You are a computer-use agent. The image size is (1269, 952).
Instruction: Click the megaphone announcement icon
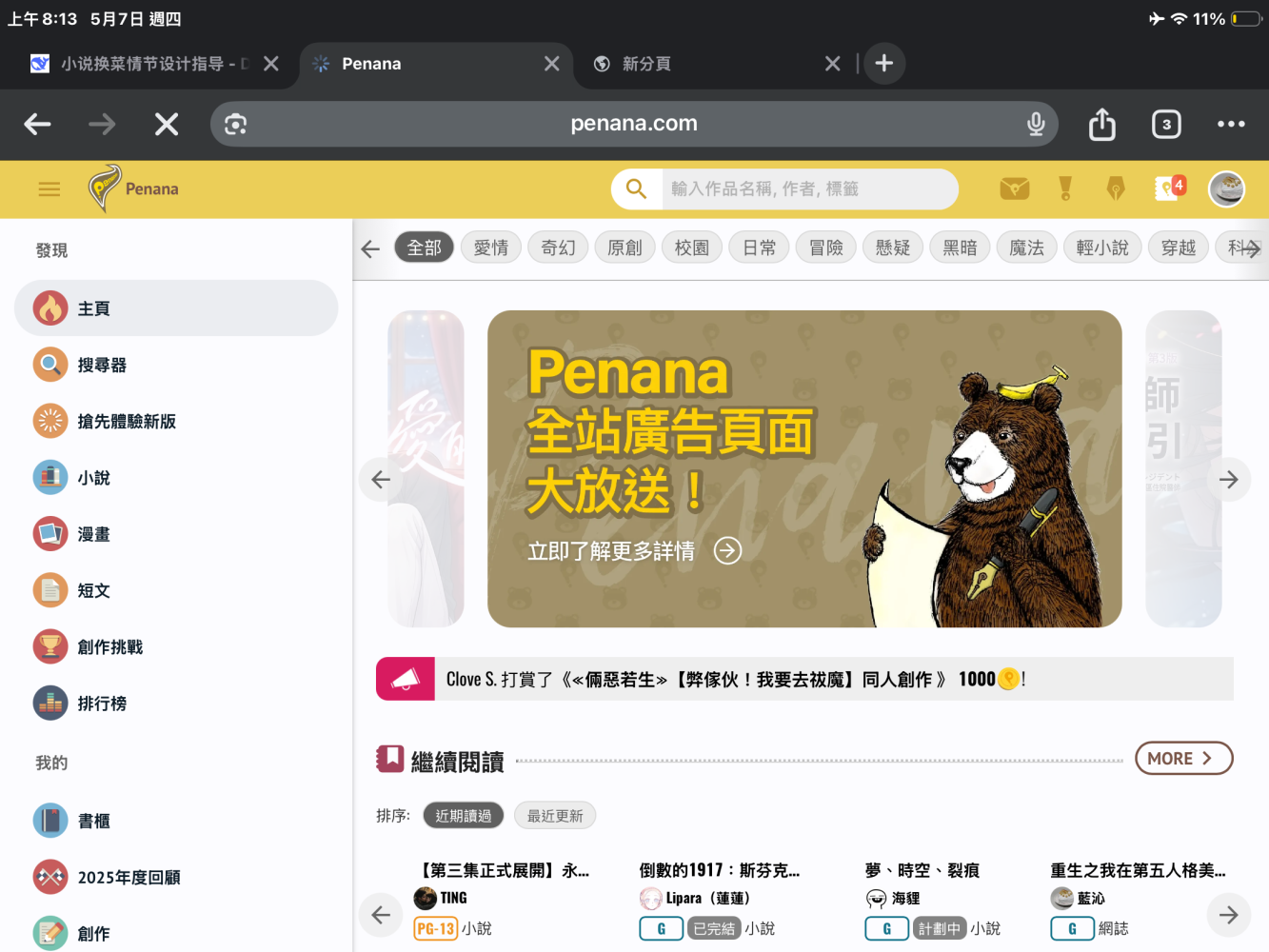tap(406, 679)
